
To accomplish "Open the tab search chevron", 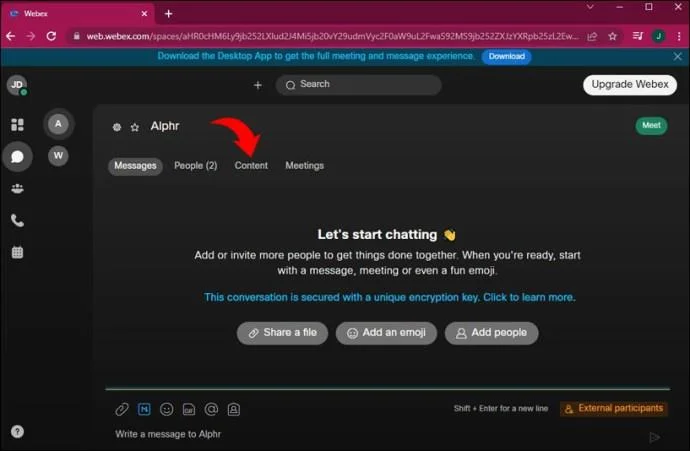I will tap(590, 7).
